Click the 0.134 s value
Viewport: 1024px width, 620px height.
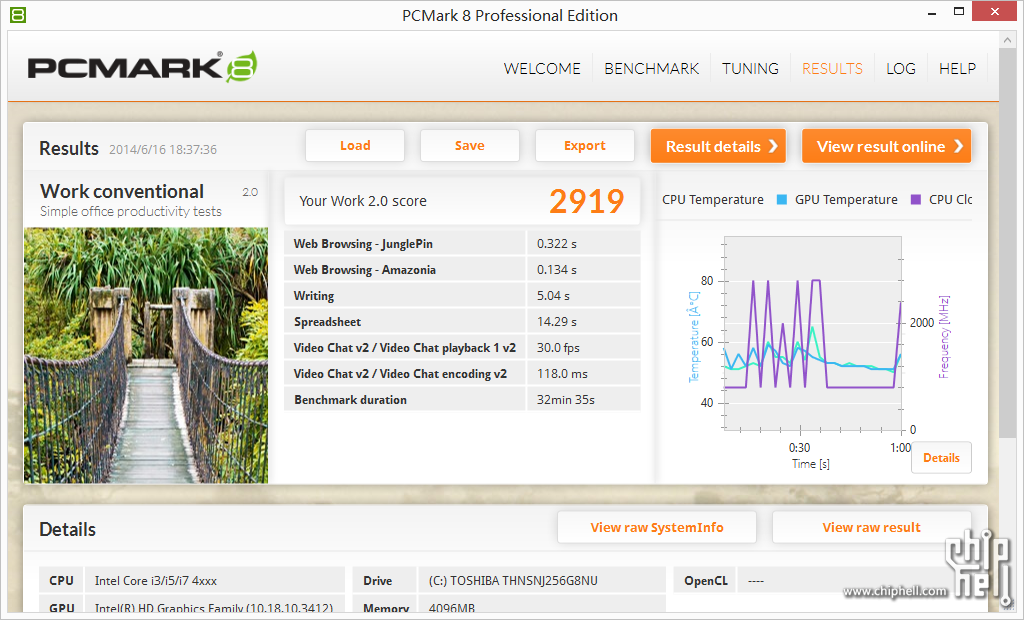[556, 270]
